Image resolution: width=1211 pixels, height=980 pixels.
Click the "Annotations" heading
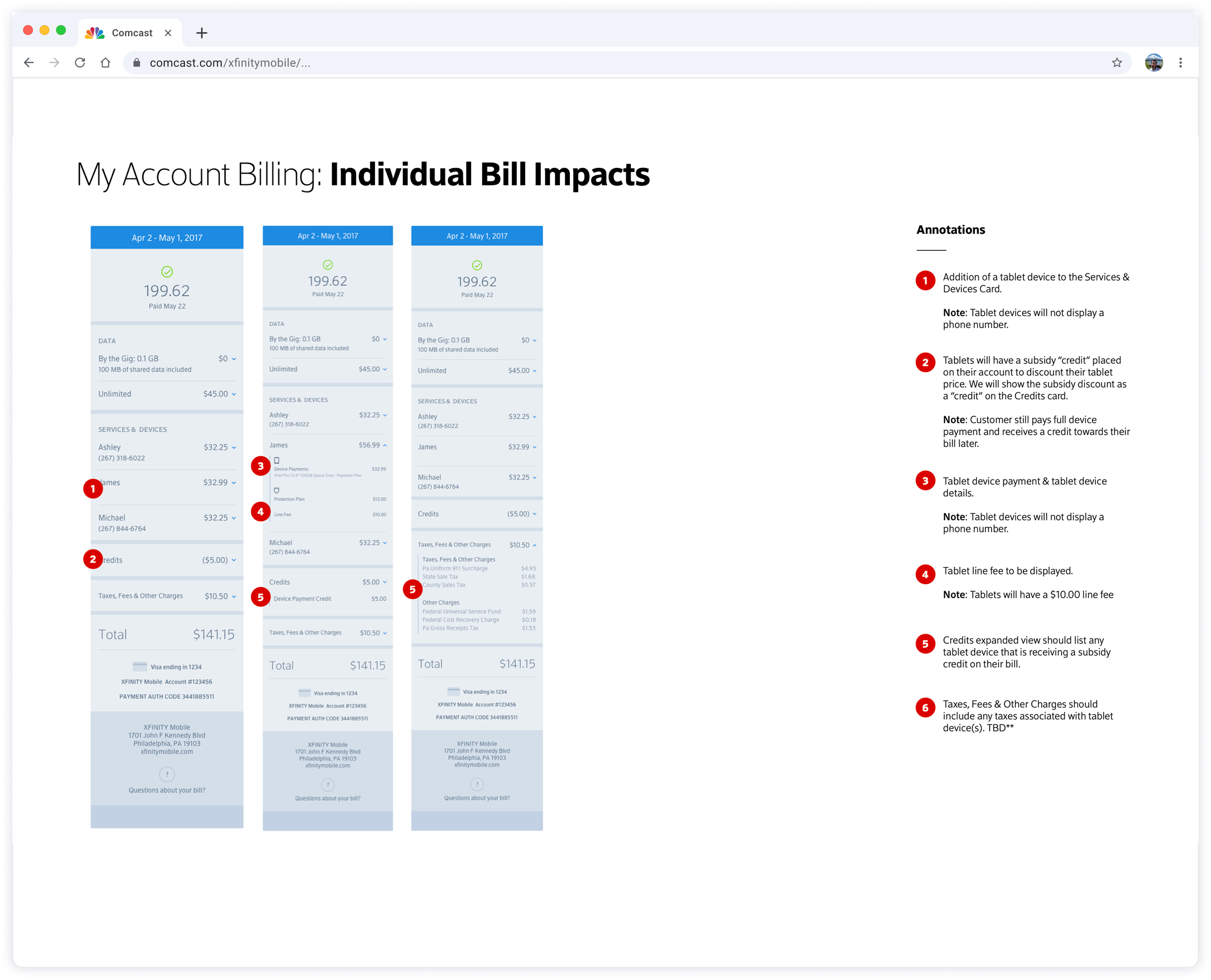[951, 230]
